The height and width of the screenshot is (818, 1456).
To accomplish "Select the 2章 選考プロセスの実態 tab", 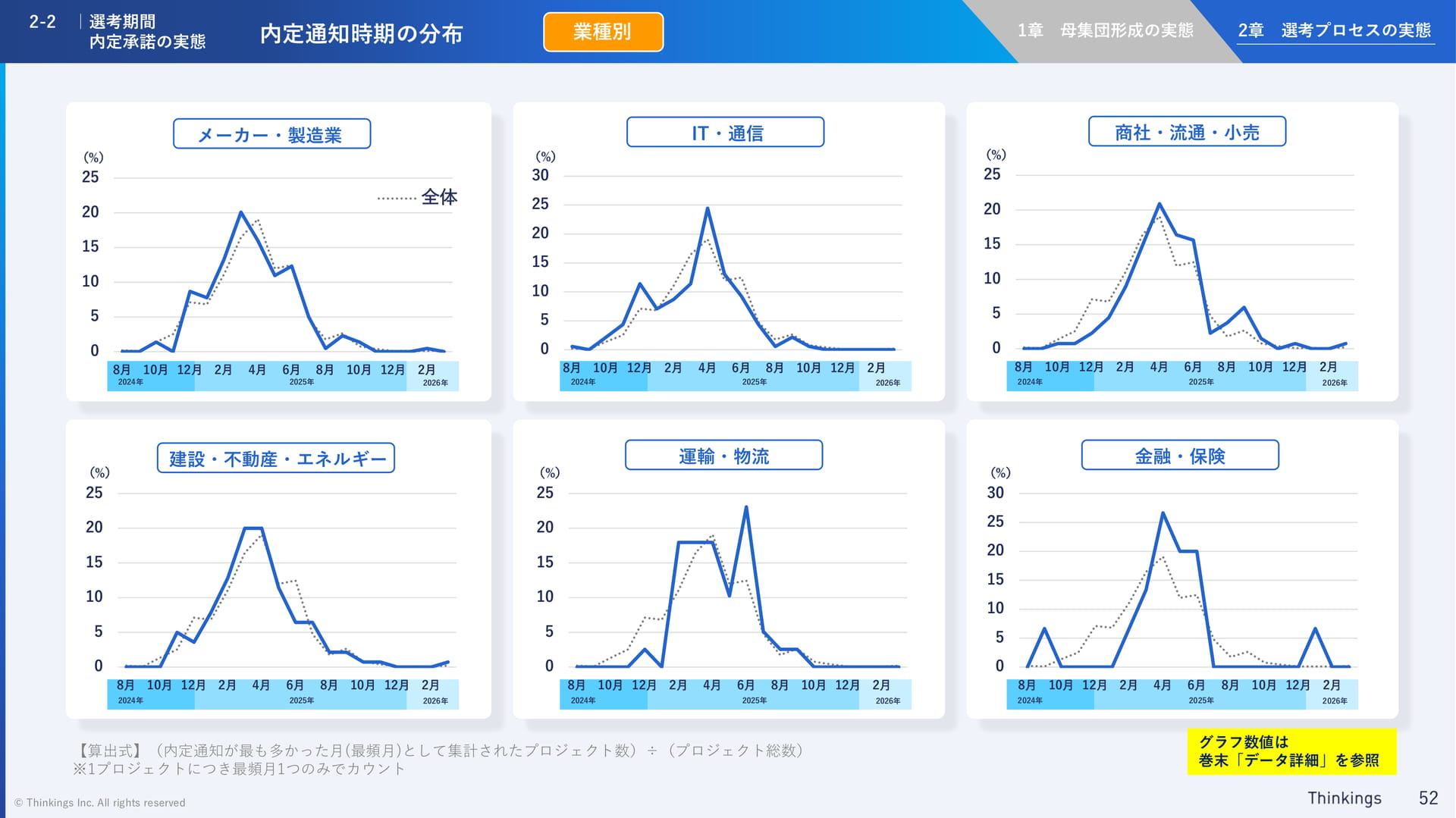I will [x=1335, y=30].
